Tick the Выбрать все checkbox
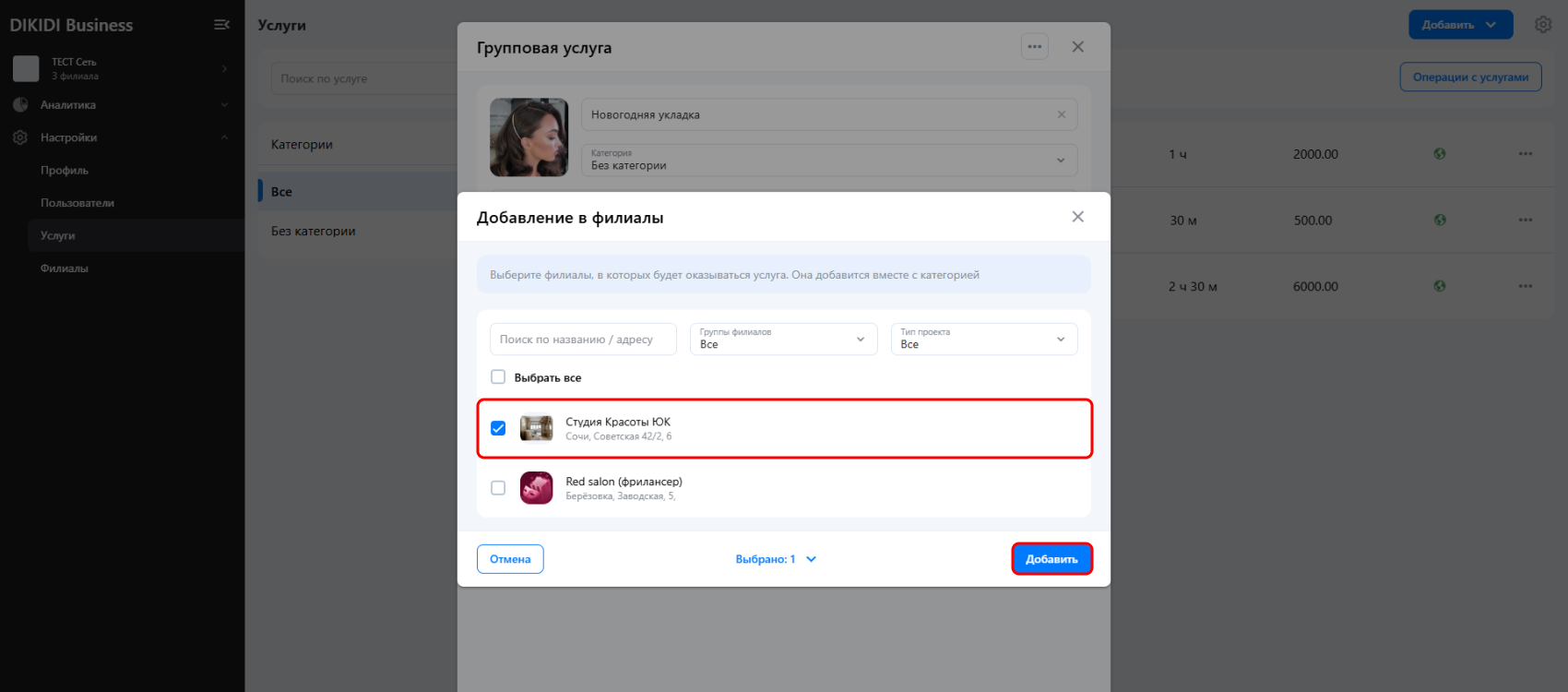The image size is (1568, 692). pos(498,377)
